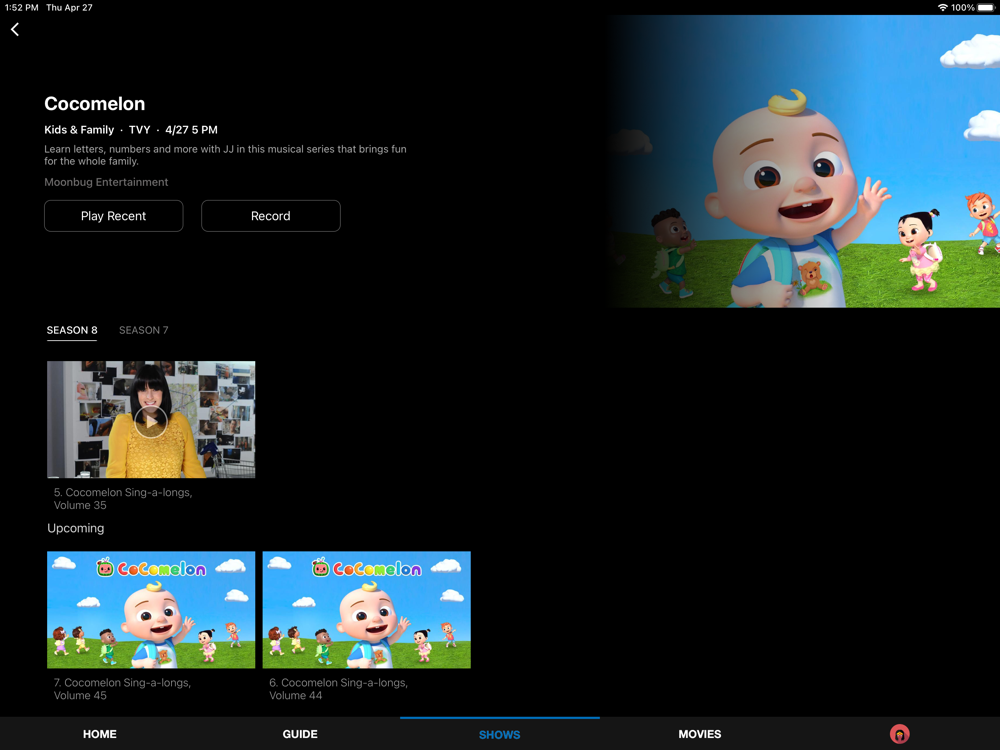Viewport: 1000px width, 750px height.
Task: Tap the 'Kids & Family' genre label
Action: [x=79, y=129]
